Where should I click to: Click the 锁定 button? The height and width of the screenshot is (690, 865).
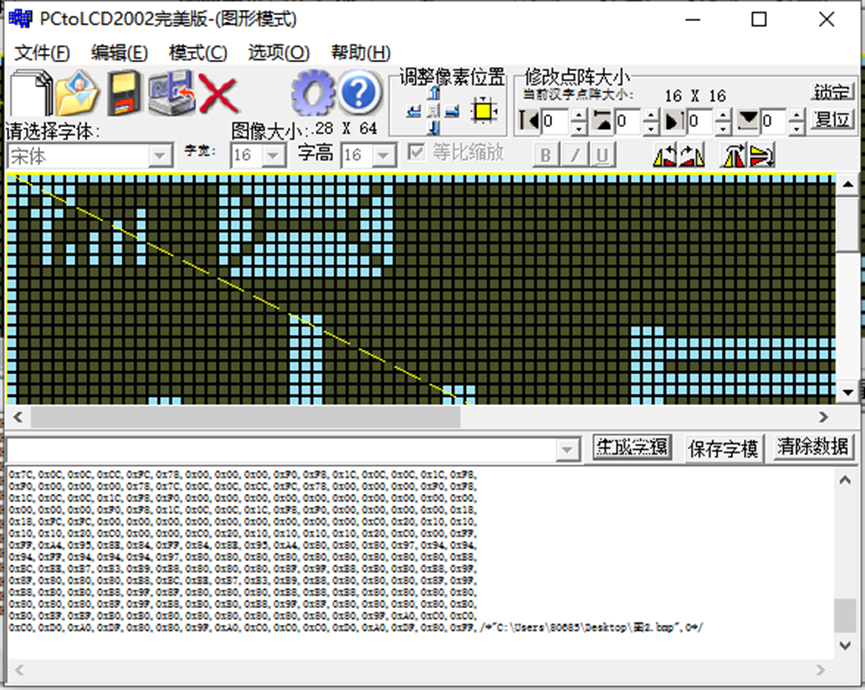(x=832, y=92)
